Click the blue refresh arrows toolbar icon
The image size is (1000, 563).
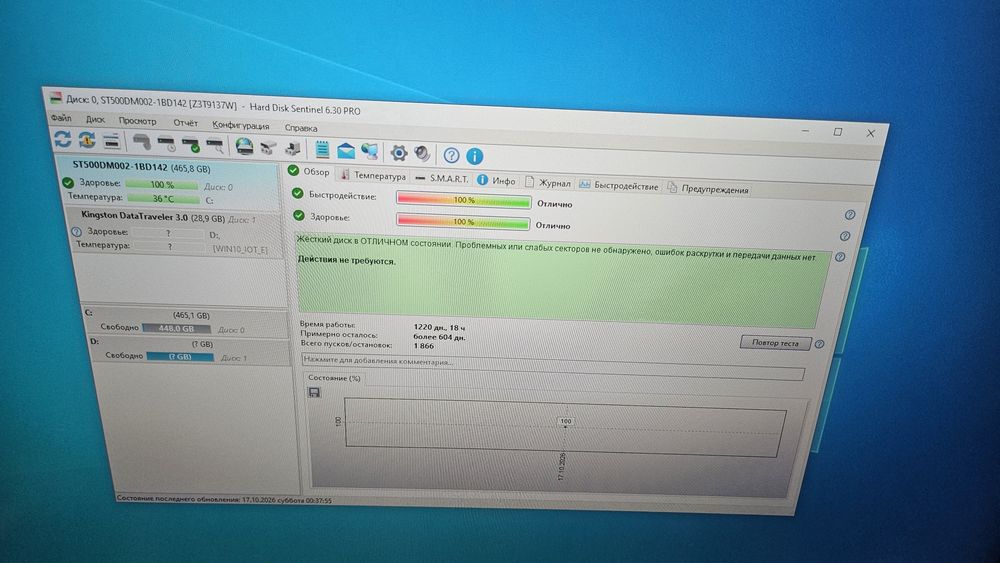coord(62,138)
